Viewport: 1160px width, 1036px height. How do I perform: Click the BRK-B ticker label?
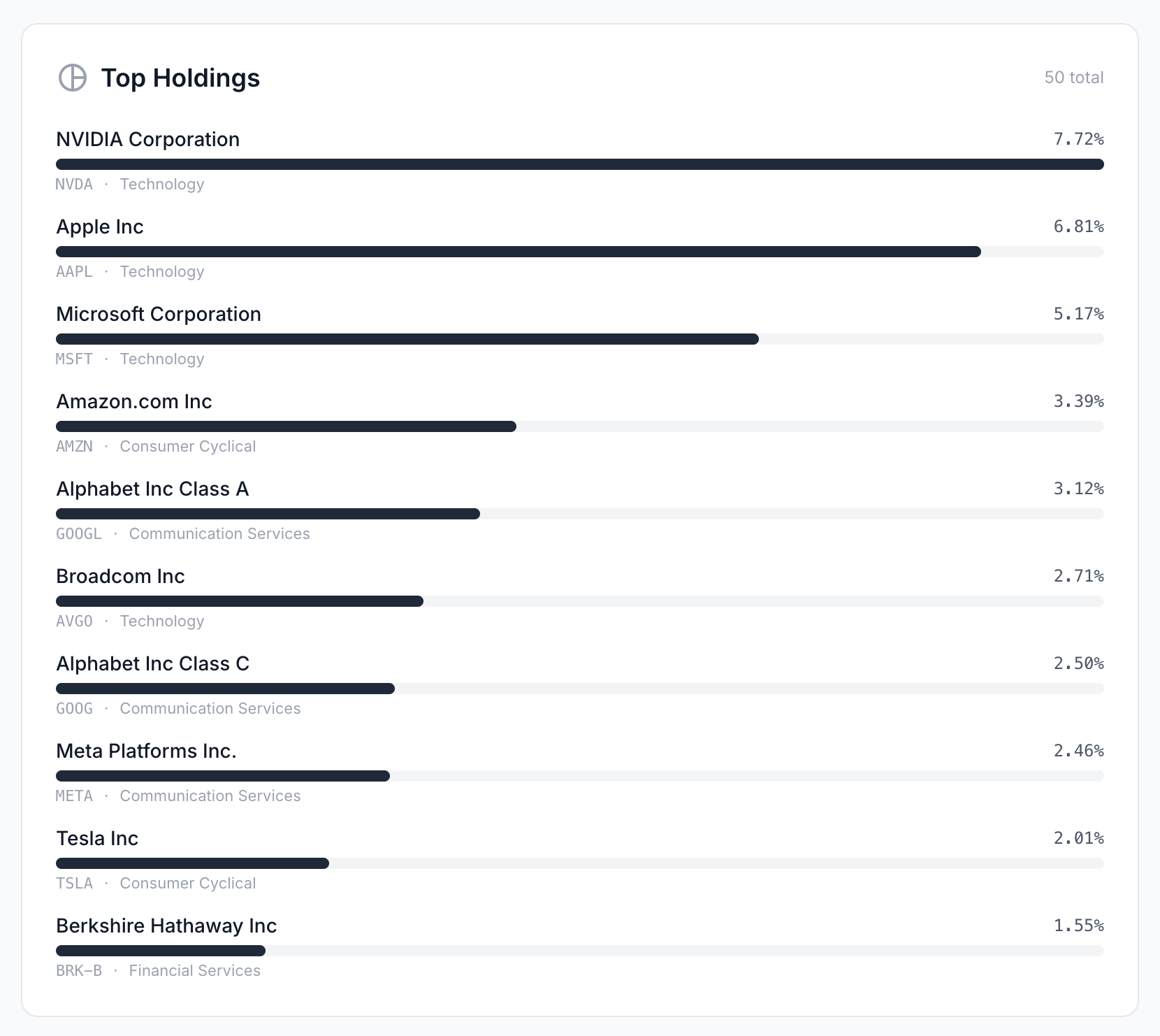pos(79,971)
